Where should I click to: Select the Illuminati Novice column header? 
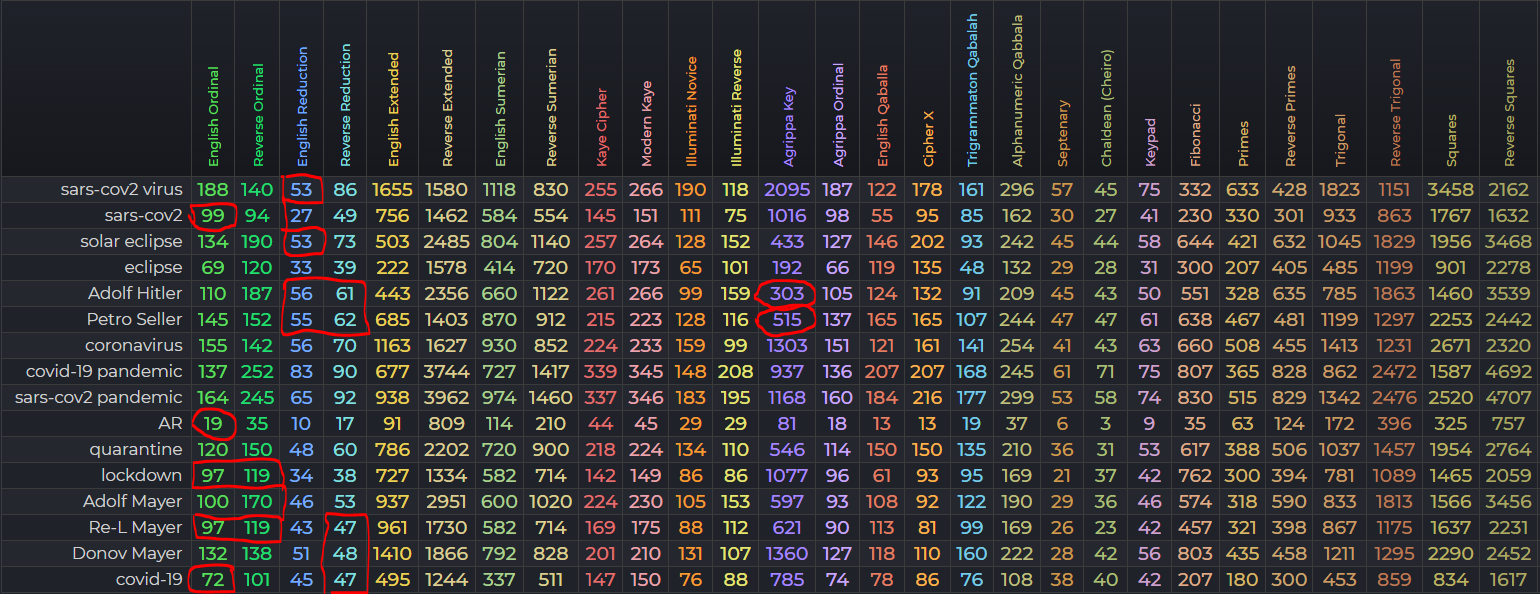(691, 111)
